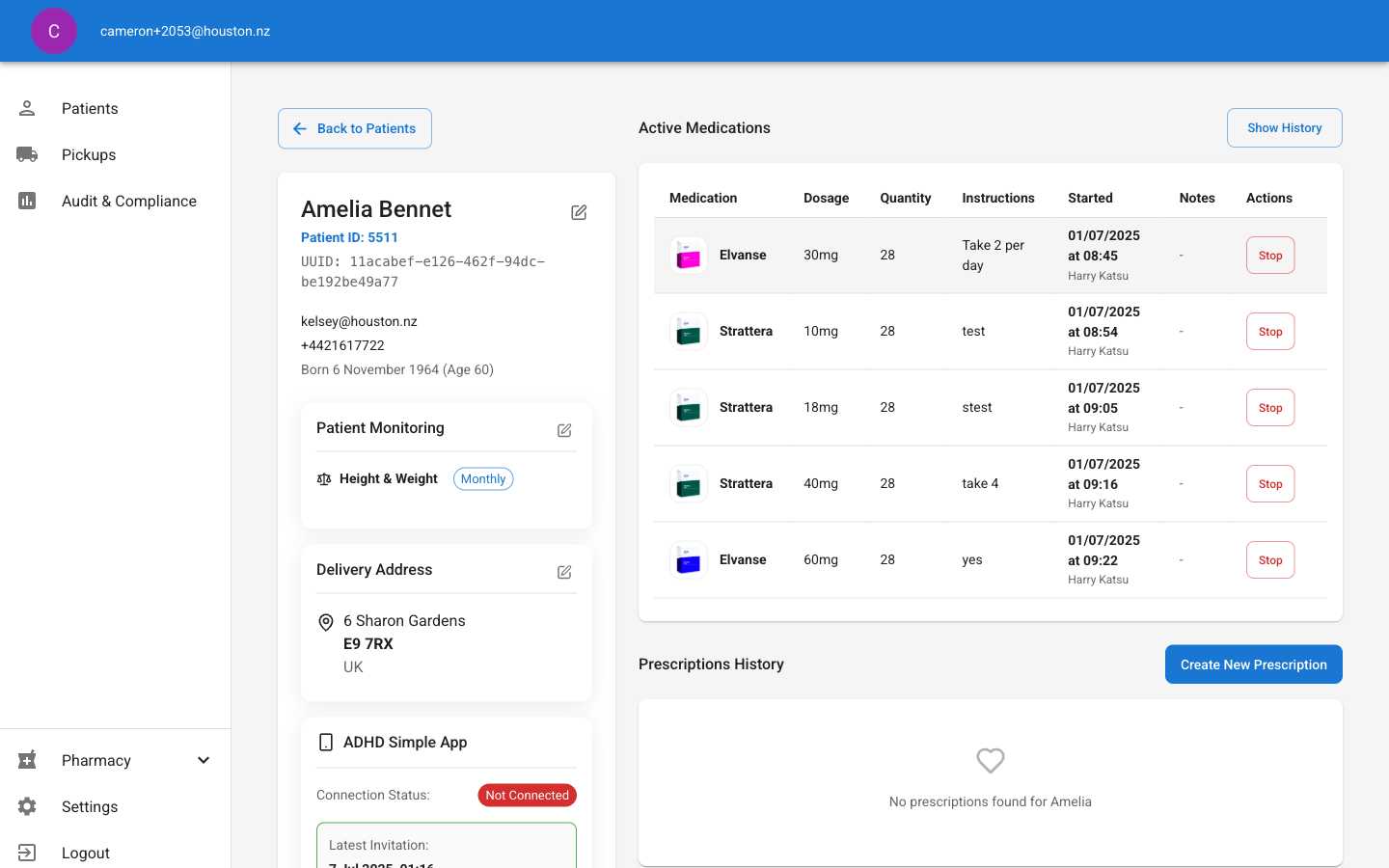The width and height of the screenshot is (1389, 868).
Task: Click the ADHD Simple App phone icon
Action: 326,742
